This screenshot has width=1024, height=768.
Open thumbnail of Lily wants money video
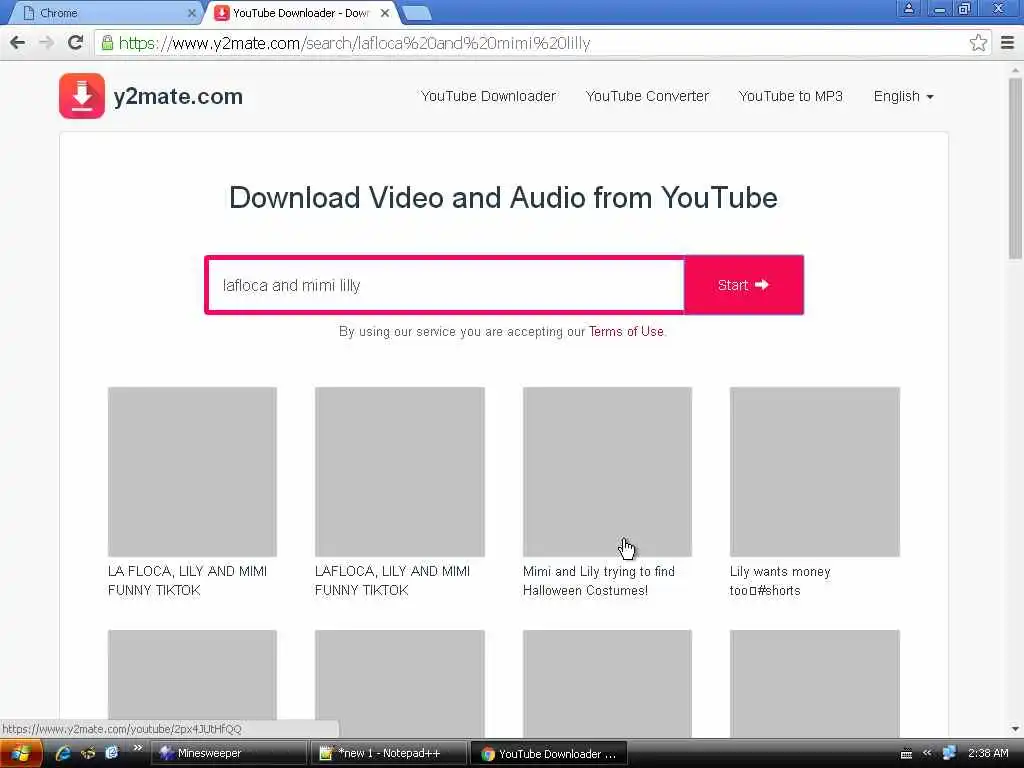814,472
